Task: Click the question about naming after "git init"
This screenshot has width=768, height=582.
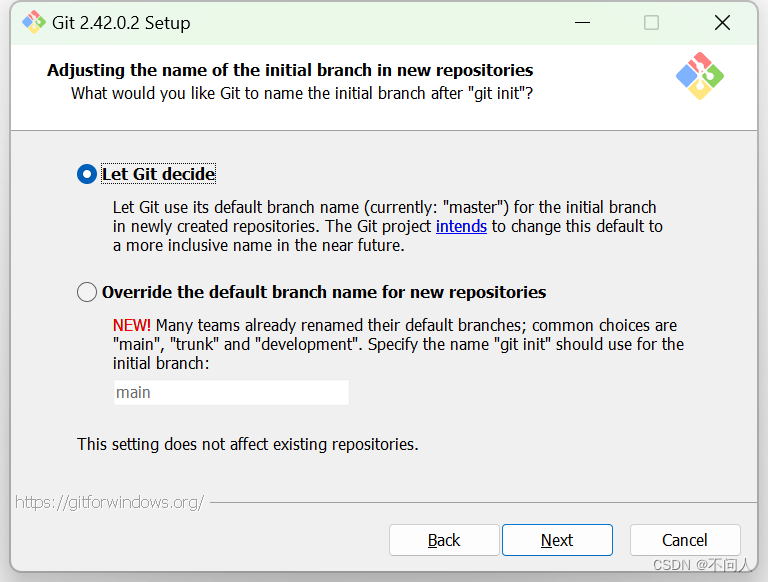Action: coord(302,93)
